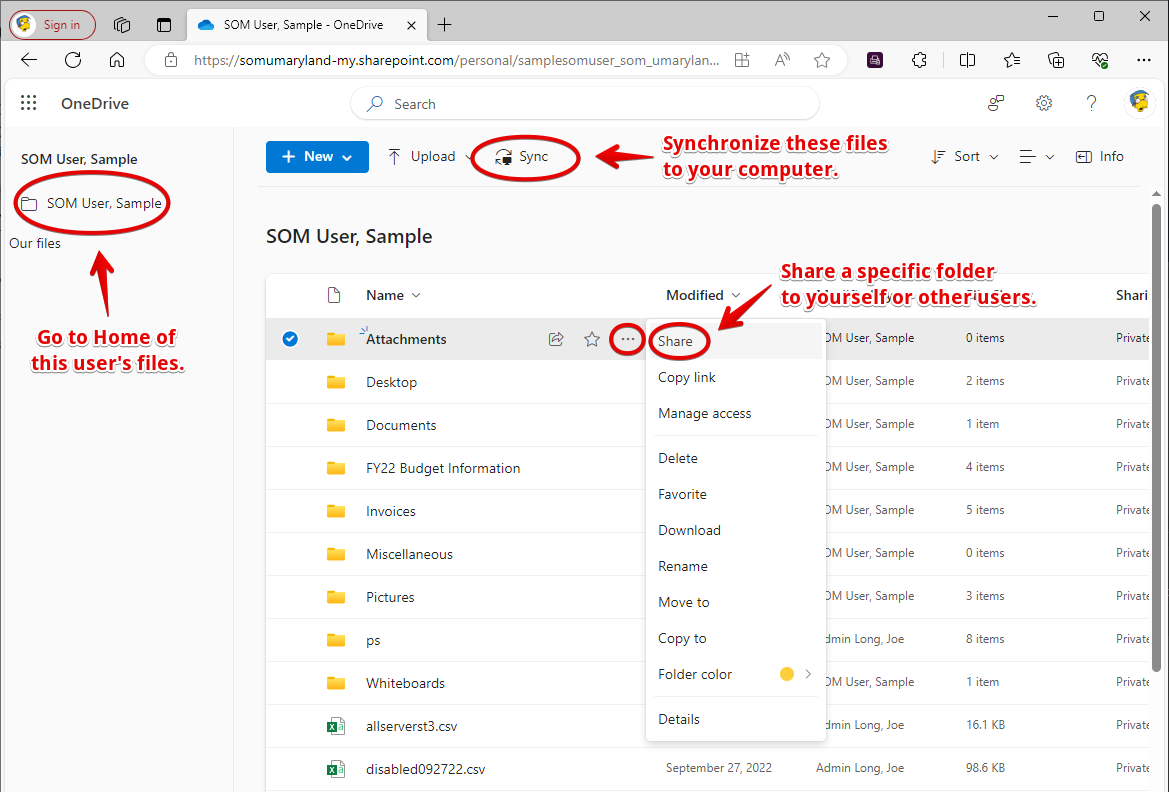1169x792 pixels.
Task: Favorite the Attachments folder with star icon
Action: point(592,339)
